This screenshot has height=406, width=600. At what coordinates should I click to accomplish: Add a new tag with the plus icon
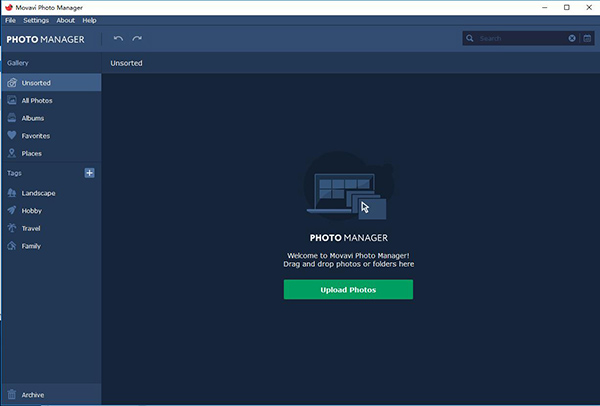(90, 173)
